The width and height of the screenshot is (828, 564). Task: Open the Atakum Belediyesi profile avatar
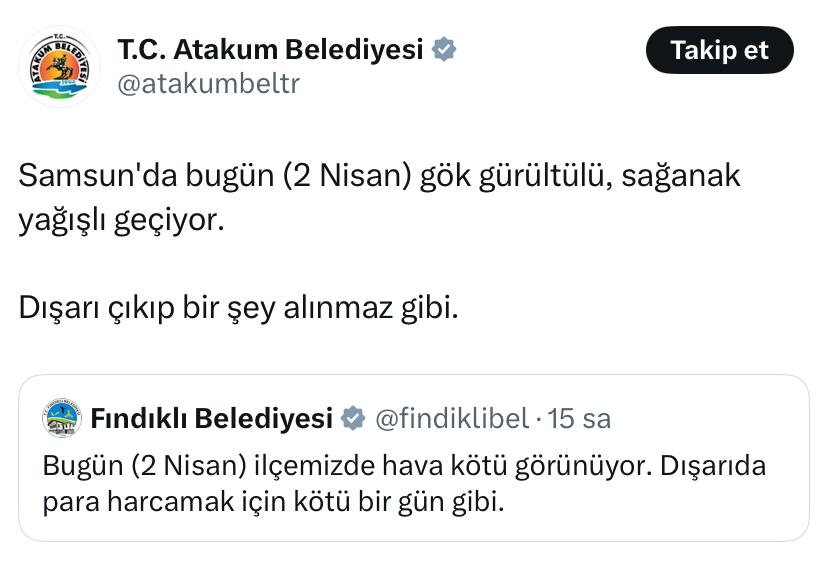click(x=59, y=66)
